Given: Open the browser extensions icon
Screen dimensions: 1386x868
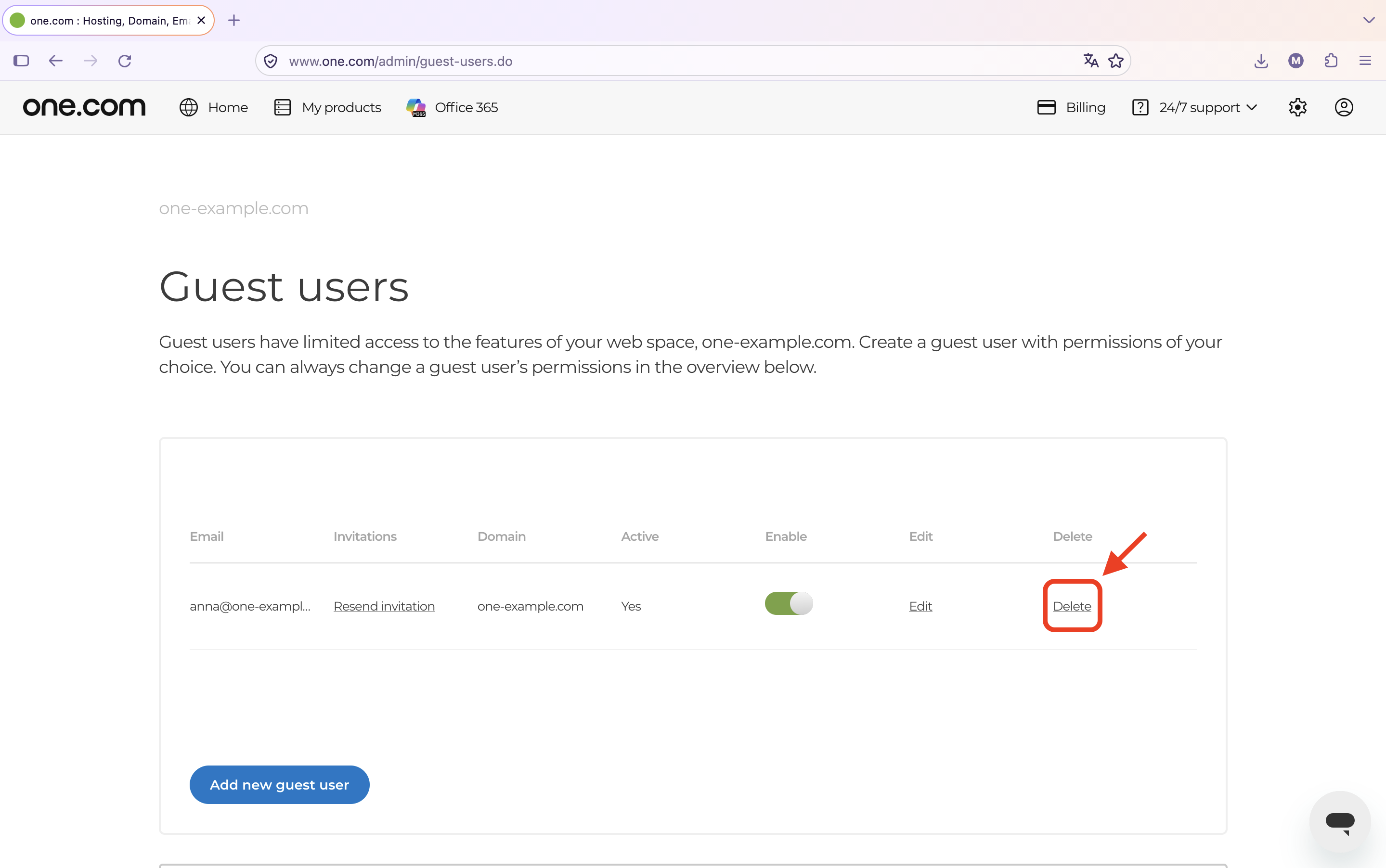Looking at the screenshot, I should pyautogui.click(x=1331, y=61).
